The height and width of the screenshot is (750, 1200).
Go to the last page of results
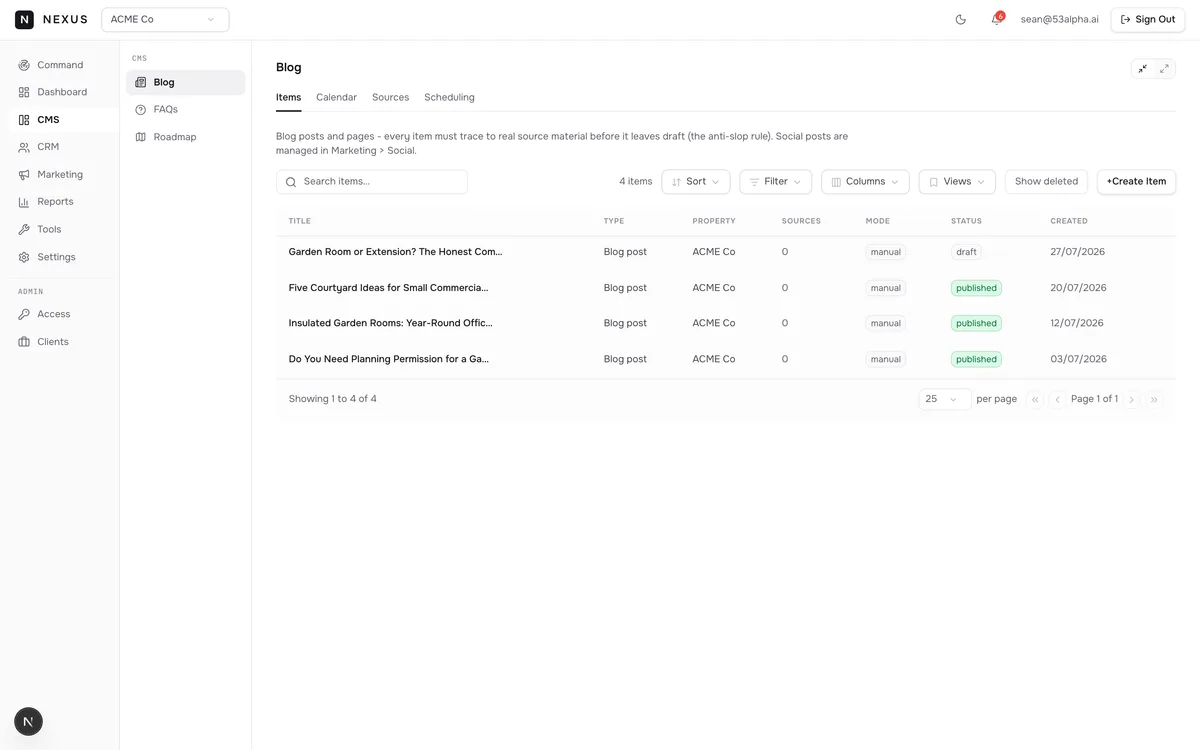[1154, 399]
